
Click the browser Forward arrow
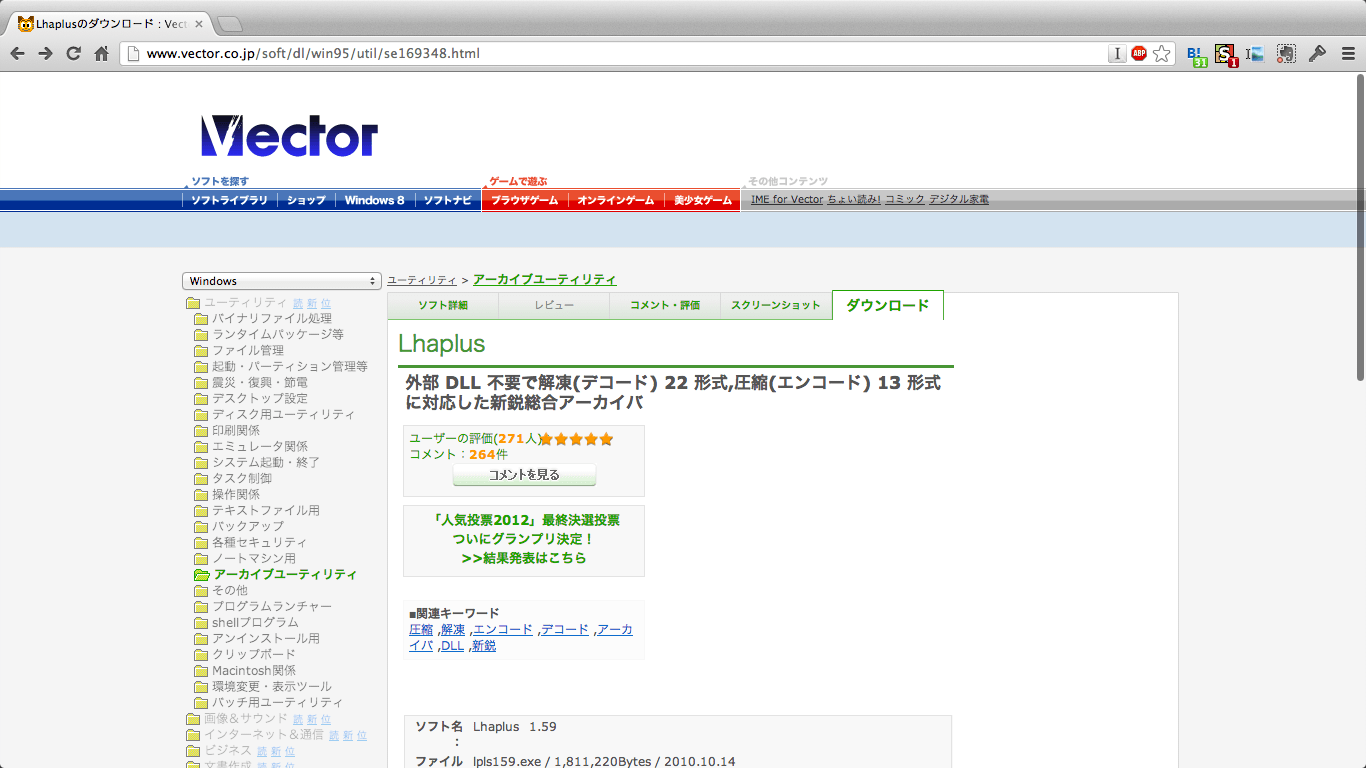click(x=45, y=54)
